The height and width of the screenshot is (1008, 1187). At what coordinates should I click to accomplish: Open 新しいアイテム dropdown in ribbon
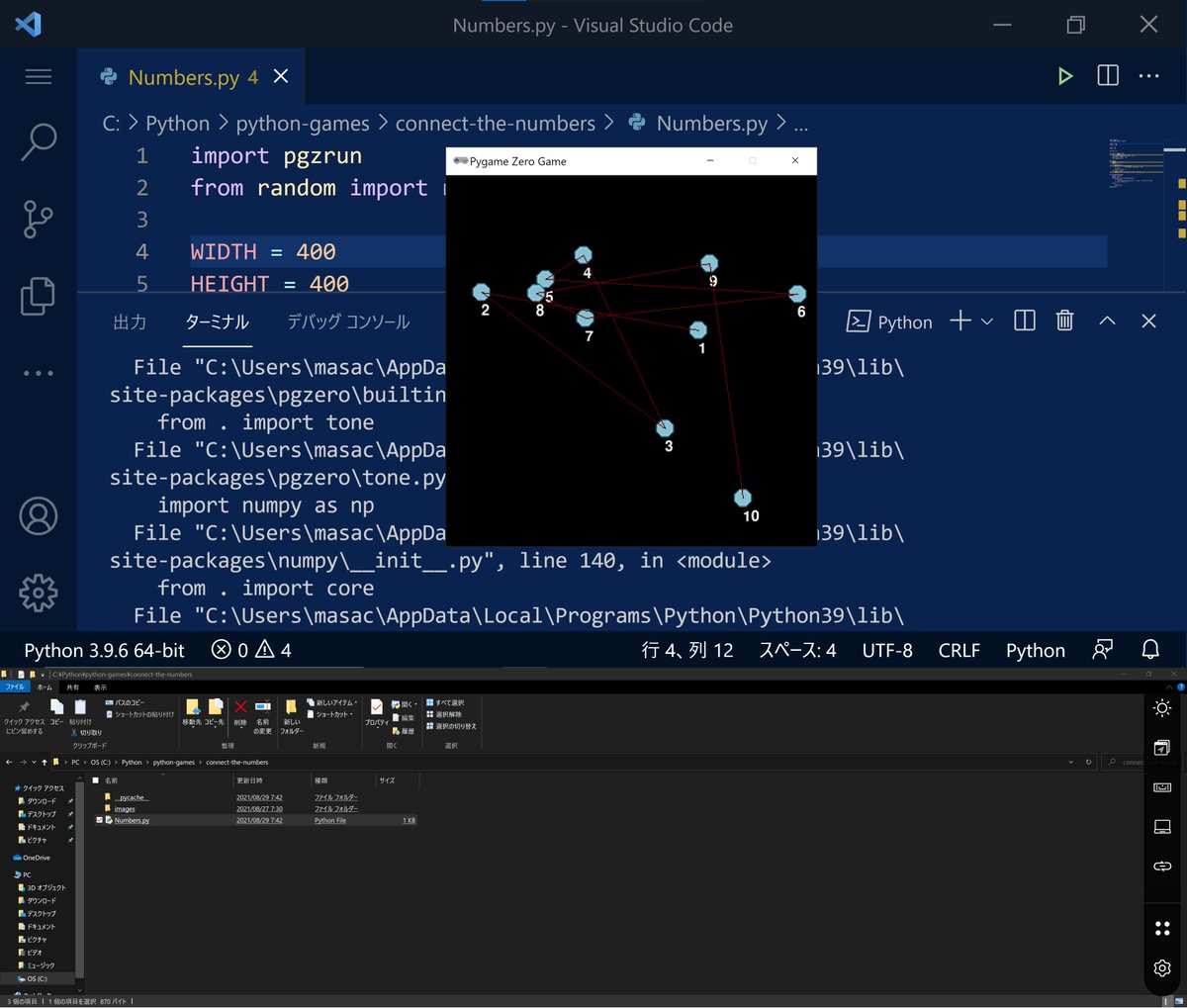[332, 702]
